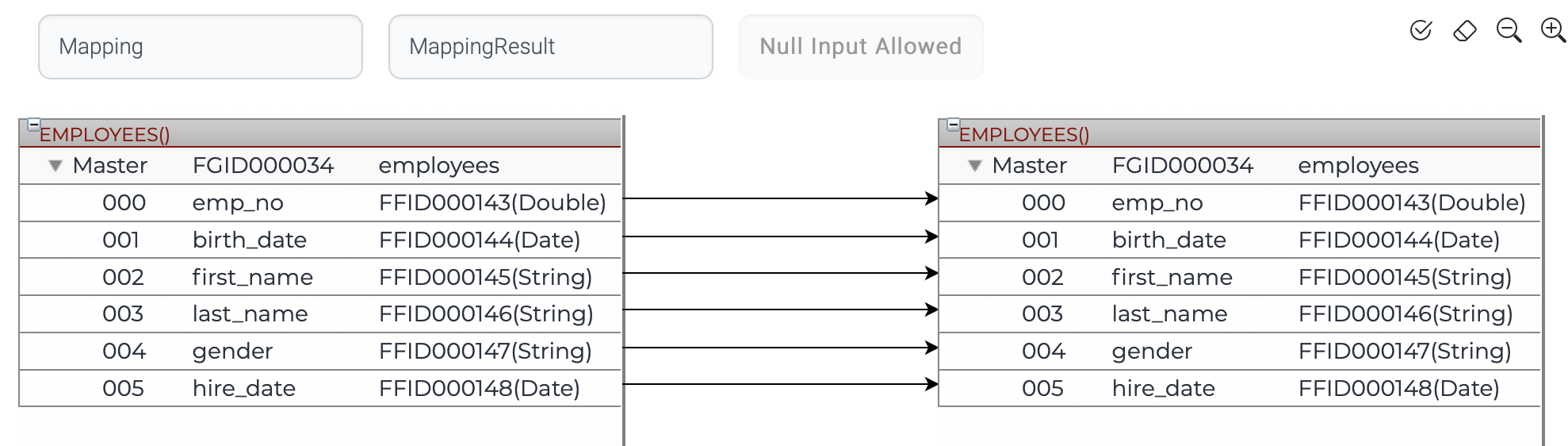The image size is (1568, 446).
Task: Collapse the right EMPLOYEES() table box
Action: click(x=953, y=125)
